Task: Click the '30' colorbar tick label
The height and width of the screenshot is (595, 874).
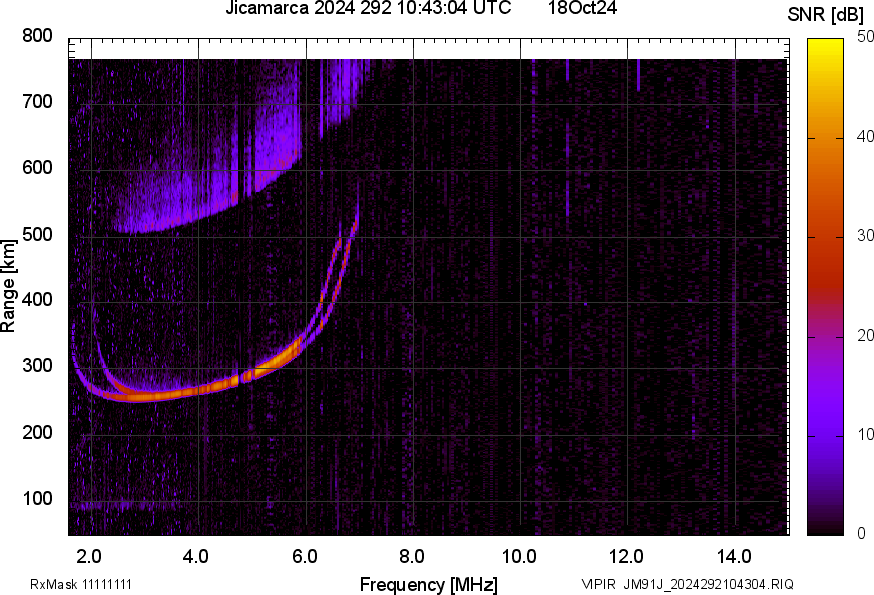Action: point(865,236)
